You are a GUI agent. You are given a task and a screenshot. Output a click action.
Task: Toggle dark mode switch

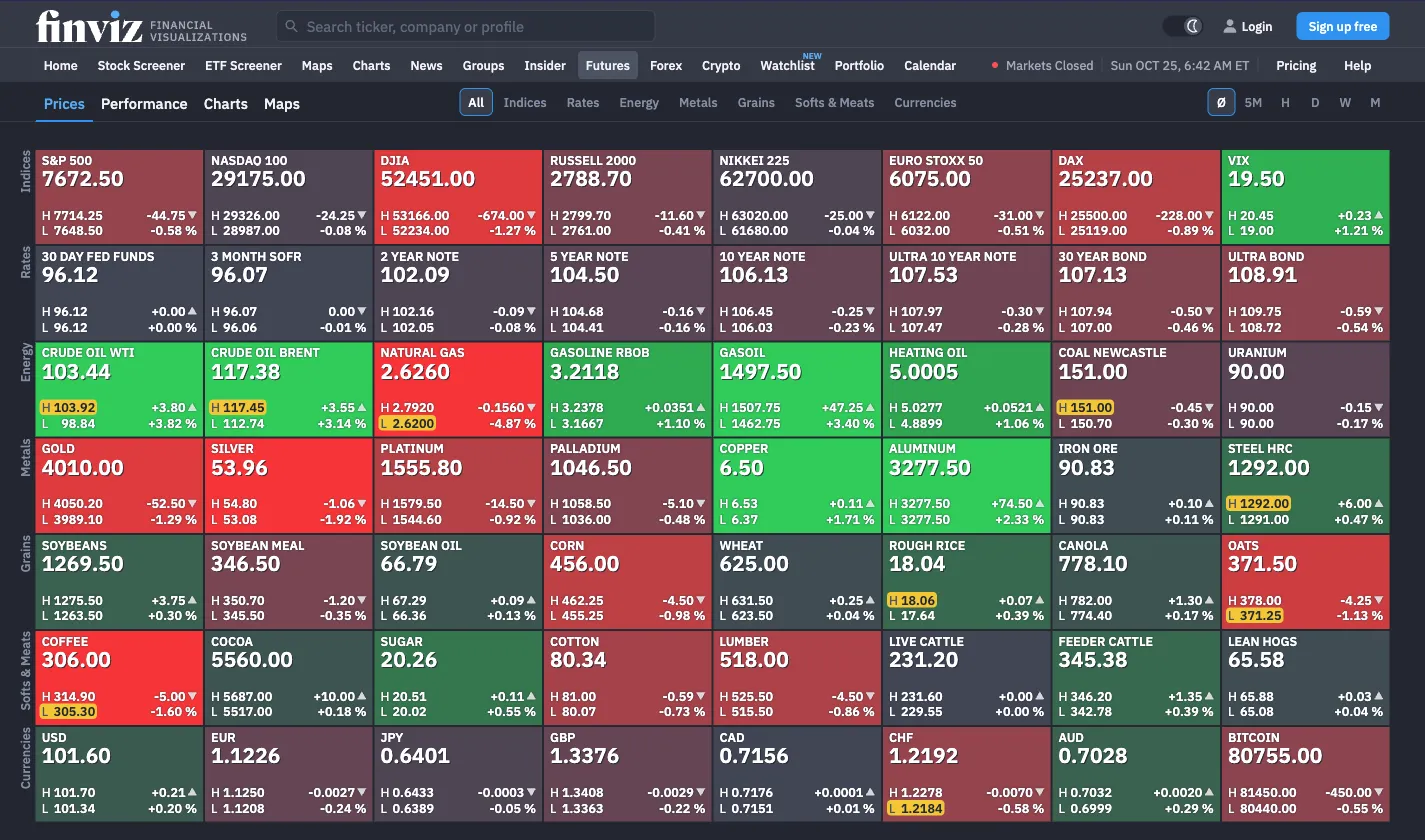[1182, 26]
